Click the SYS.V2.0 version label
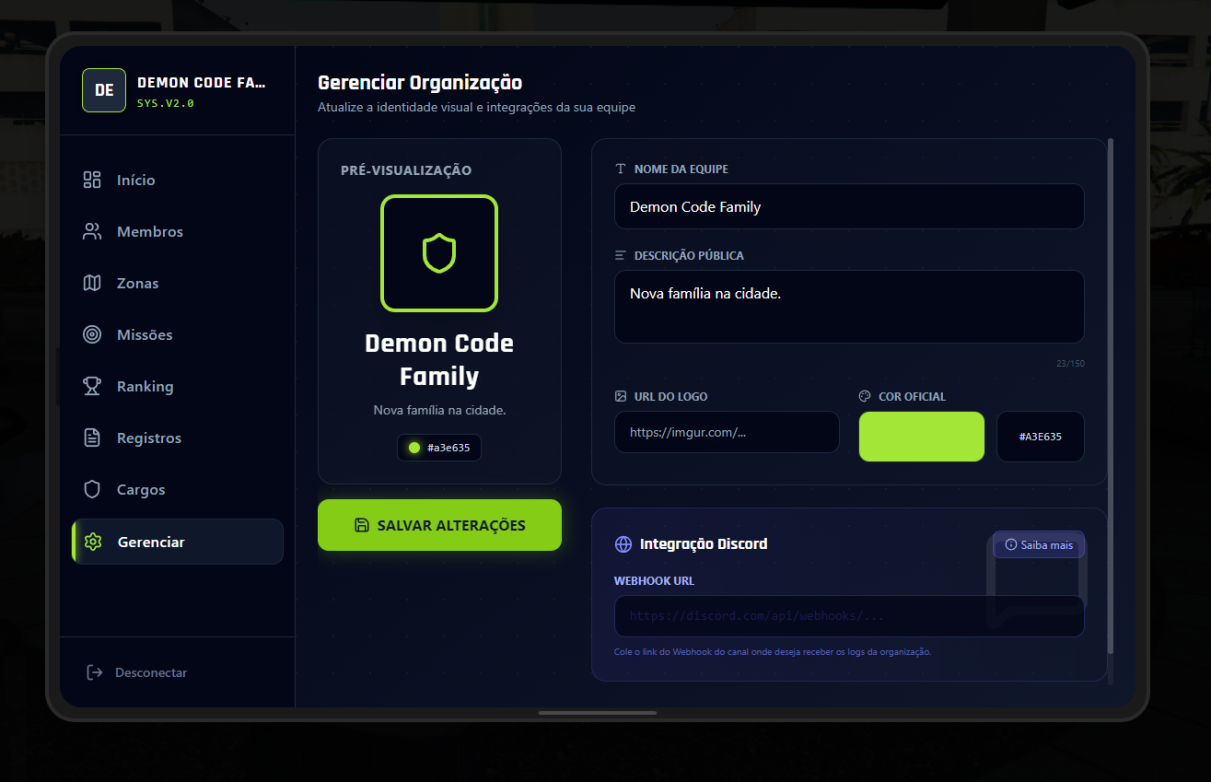1211x782 pixels. pos(166,103)
